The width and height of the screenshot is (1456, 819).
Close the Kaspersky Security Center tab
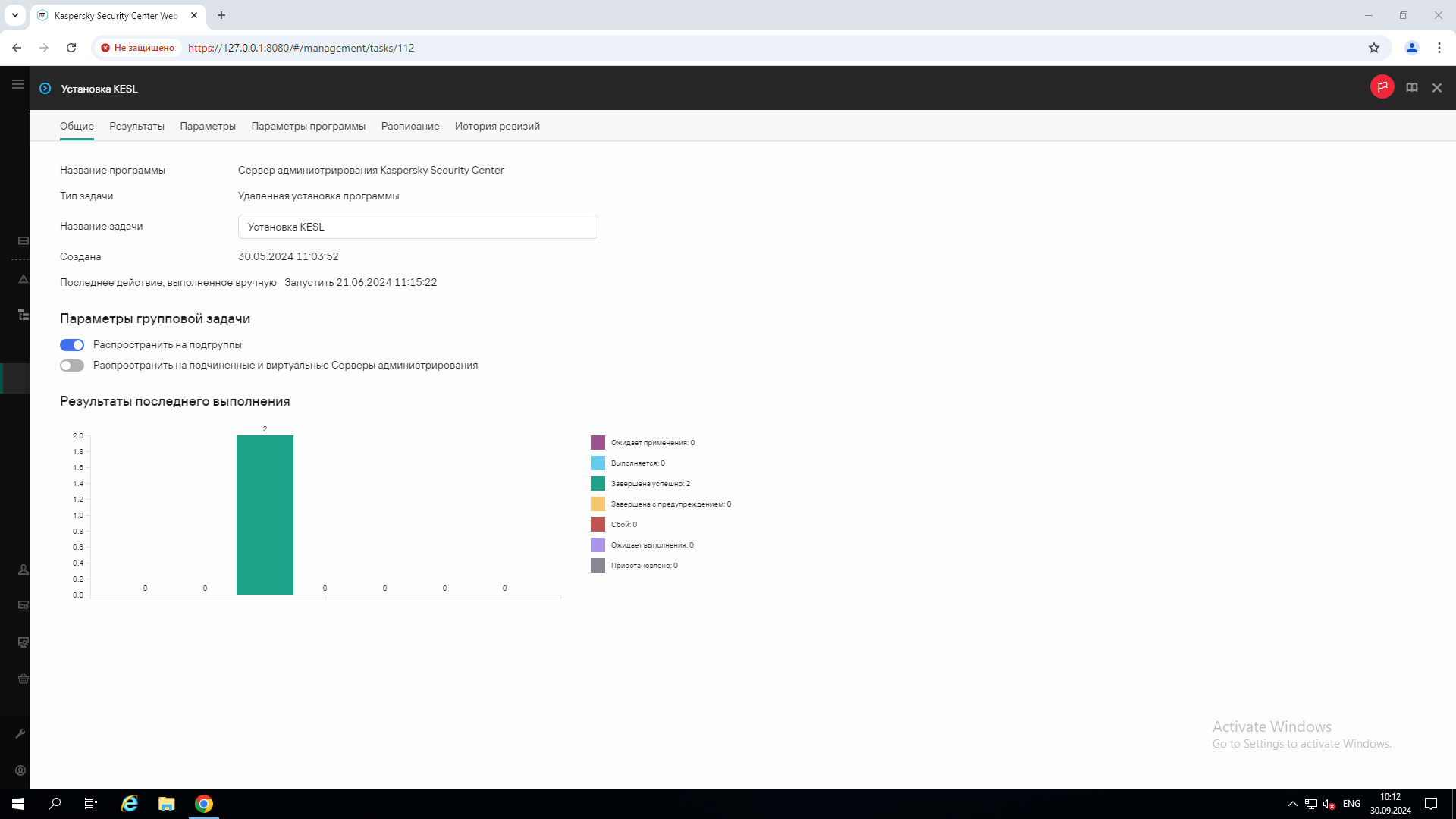pyautogui.click(x=194, y=15)
